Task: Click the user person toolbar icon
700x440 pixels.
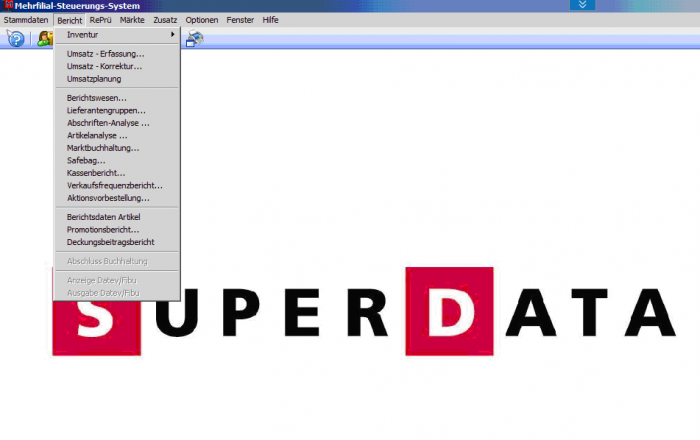Action: pyautogui.click(x=45, y=38)
